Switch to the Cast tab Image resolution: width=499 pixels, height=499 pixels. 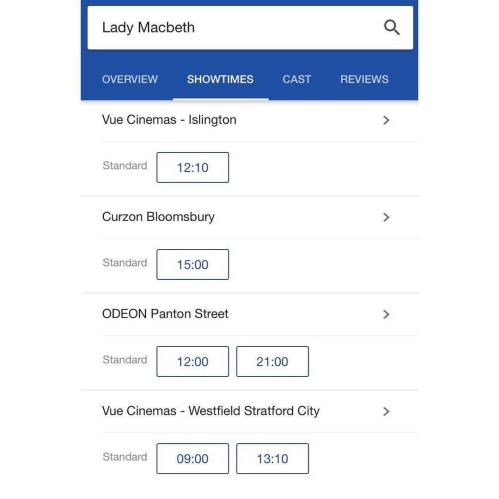297,79
